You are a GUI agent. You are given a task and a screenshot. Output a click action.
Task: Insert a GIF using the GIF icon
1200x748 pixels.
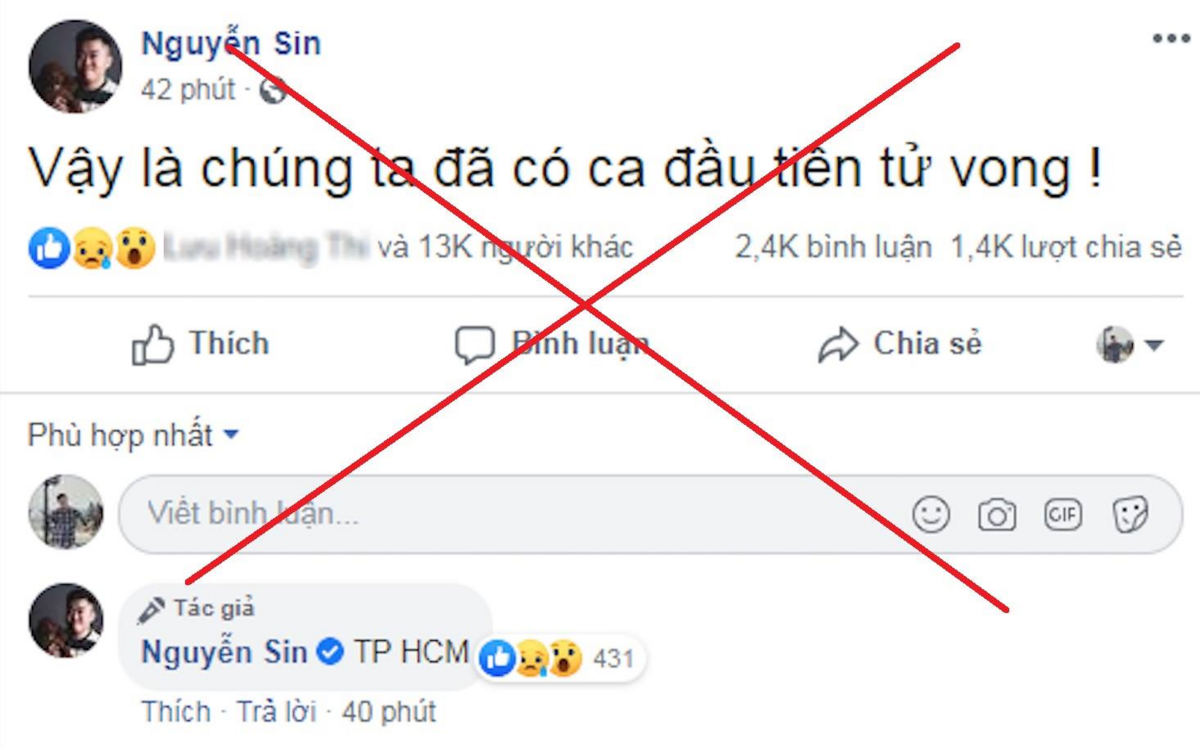1062,514
